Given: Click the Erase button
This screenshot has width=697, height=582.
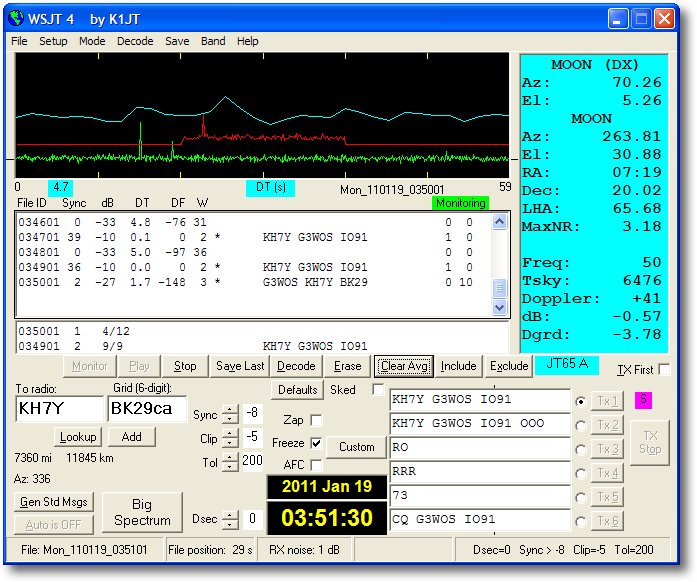Looking at the screenshot, I should 347,366.
